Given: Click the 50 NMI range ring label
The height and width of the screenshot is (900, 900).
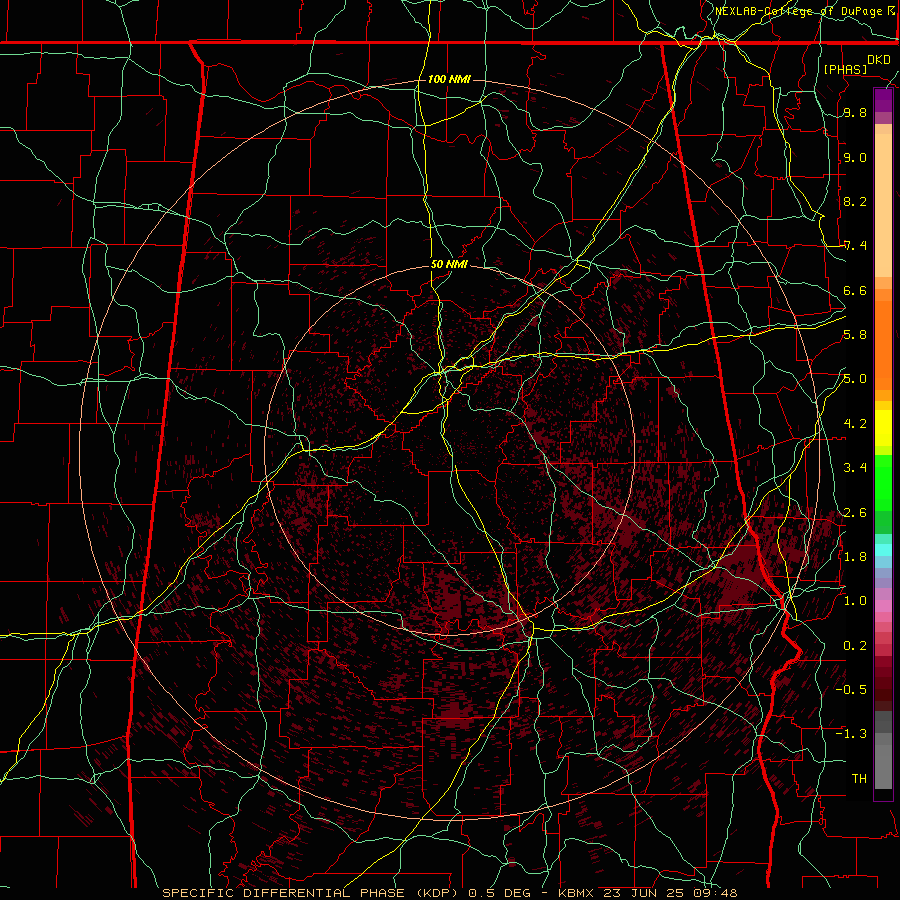Looking at the screenshot, I should tap(449, 264).
